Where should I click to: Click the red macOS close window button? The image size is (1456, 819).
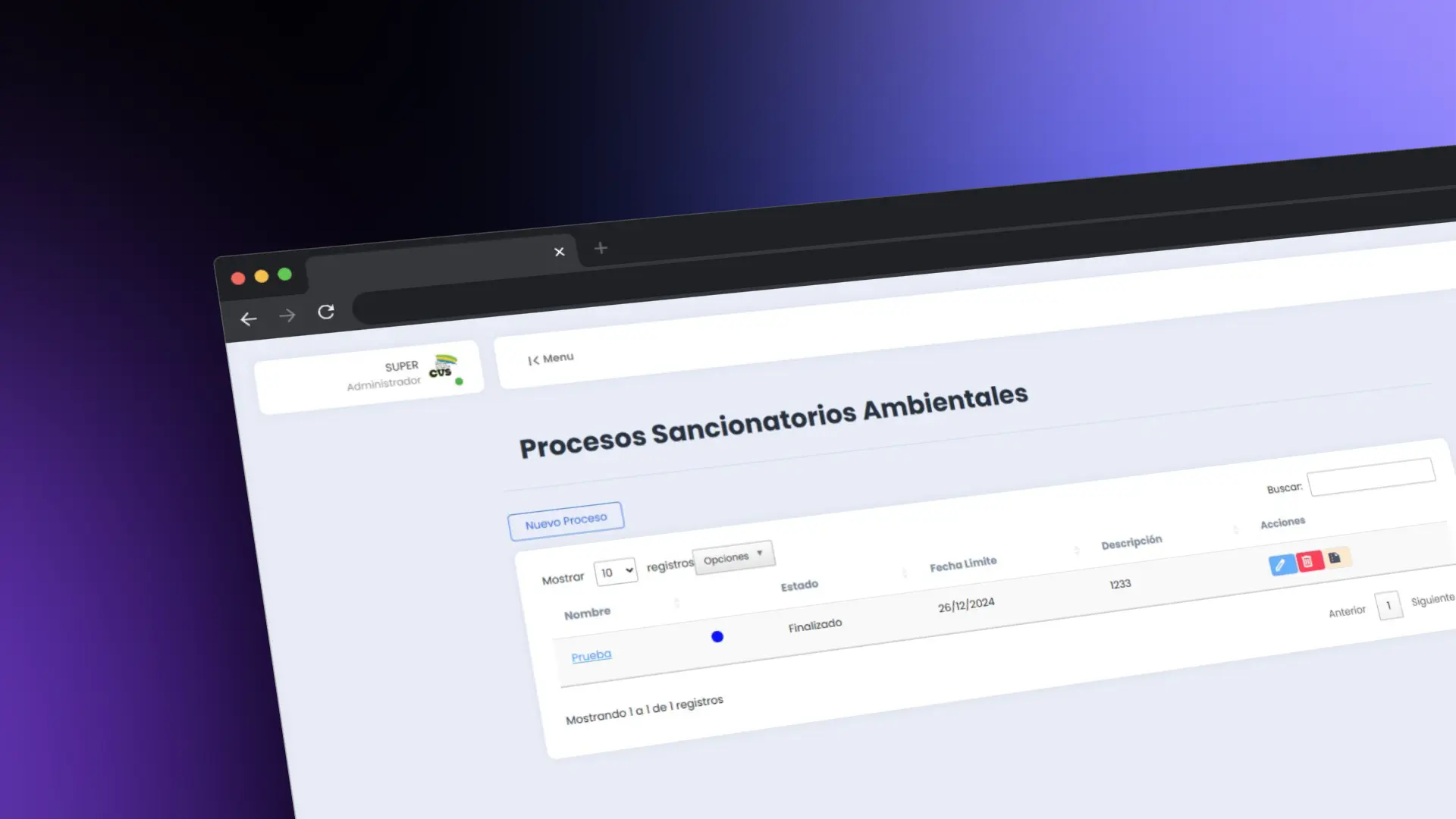click(x=238, y=278)
